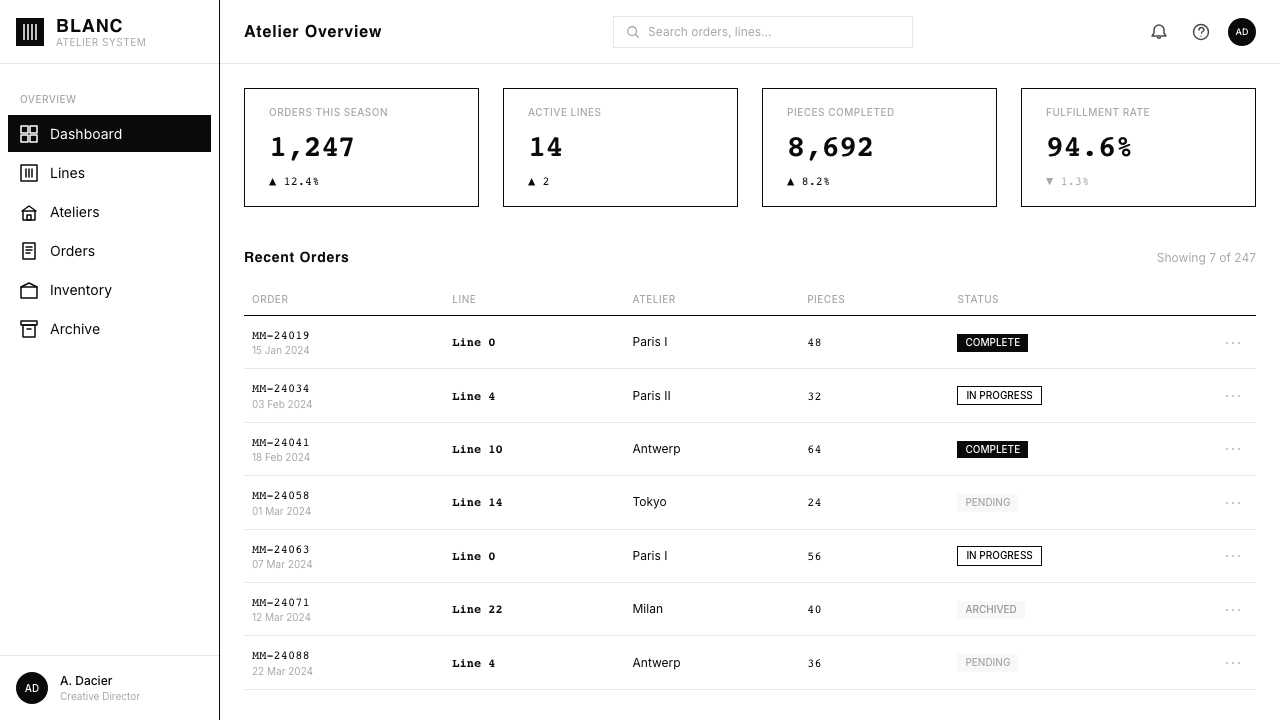Open row actions for order MM-24071
The width and height of the screenshot is (1280, 720).
pos(1233,610)
